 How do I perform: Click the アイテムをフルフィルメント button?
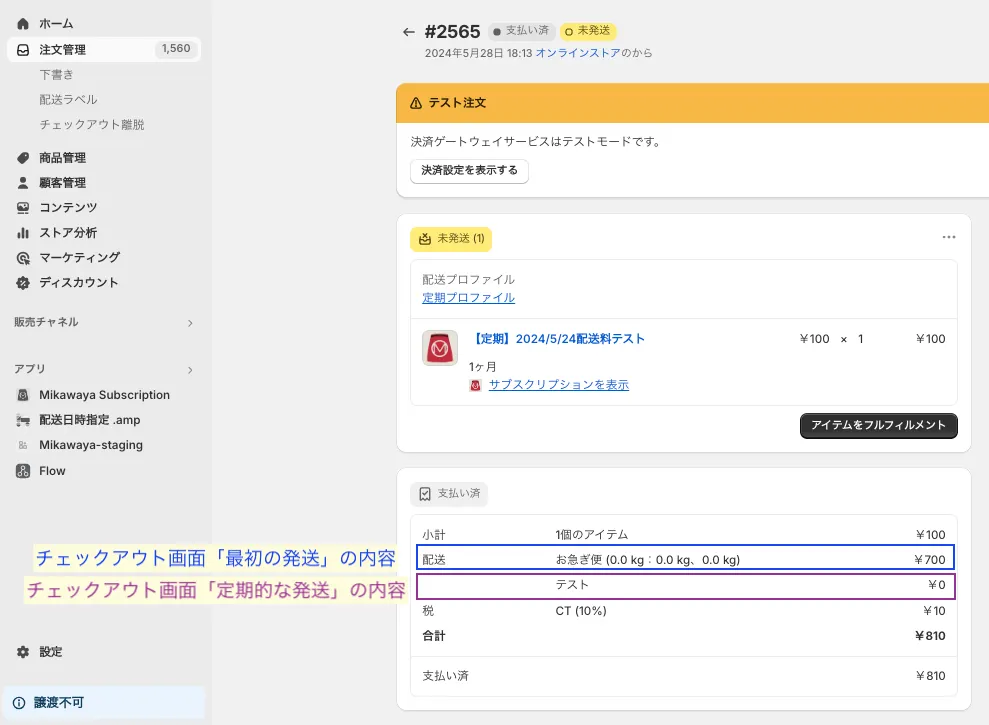(x=879, y=426)
